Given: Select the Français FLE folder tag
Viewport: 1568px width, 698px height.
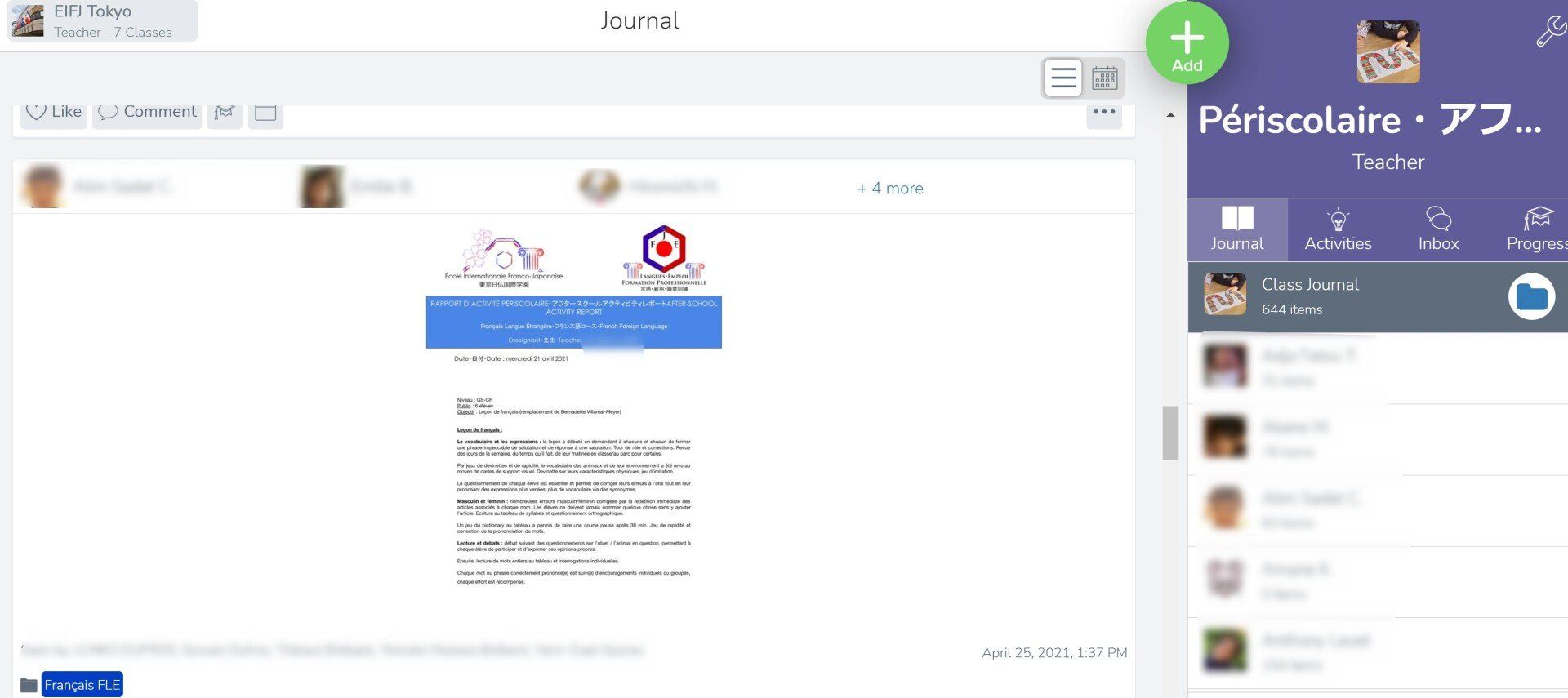Looking at the screenshot, I should pyautogui.click(x=82, y=685).
